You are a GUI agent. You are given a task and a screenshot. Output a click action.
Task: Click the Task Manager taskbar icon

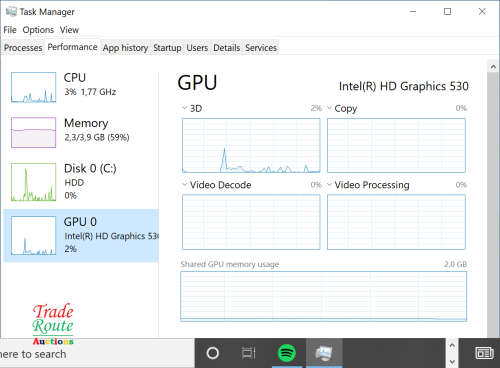(x=324, y=353)
